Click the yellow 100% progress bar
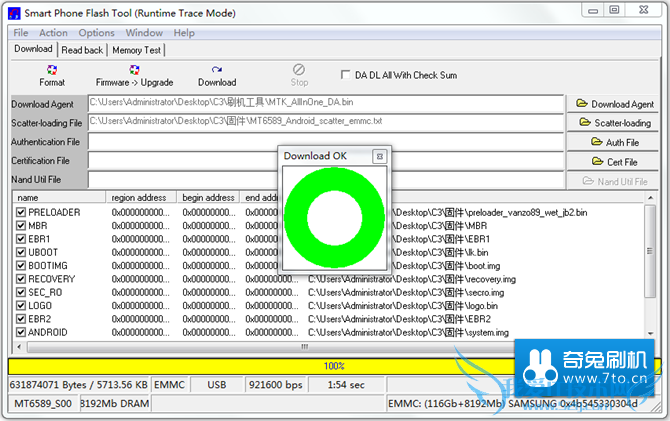Image resolution: width=670 pixels, height=421 pixels. 334,366
